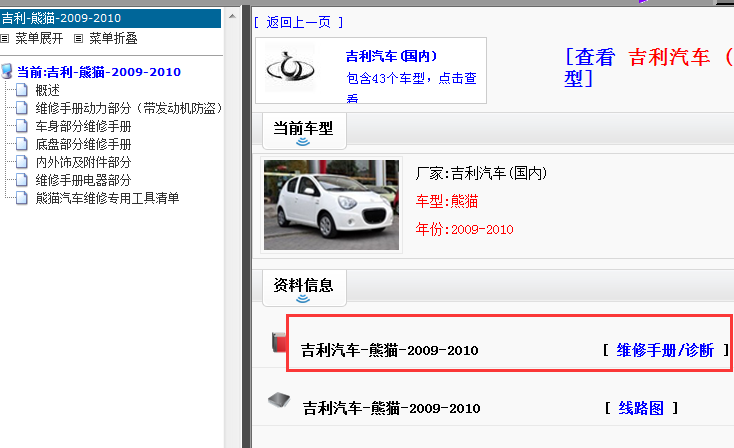Click the gray book icon for 线路图
The image size is (734, 448).
[279, 400]
